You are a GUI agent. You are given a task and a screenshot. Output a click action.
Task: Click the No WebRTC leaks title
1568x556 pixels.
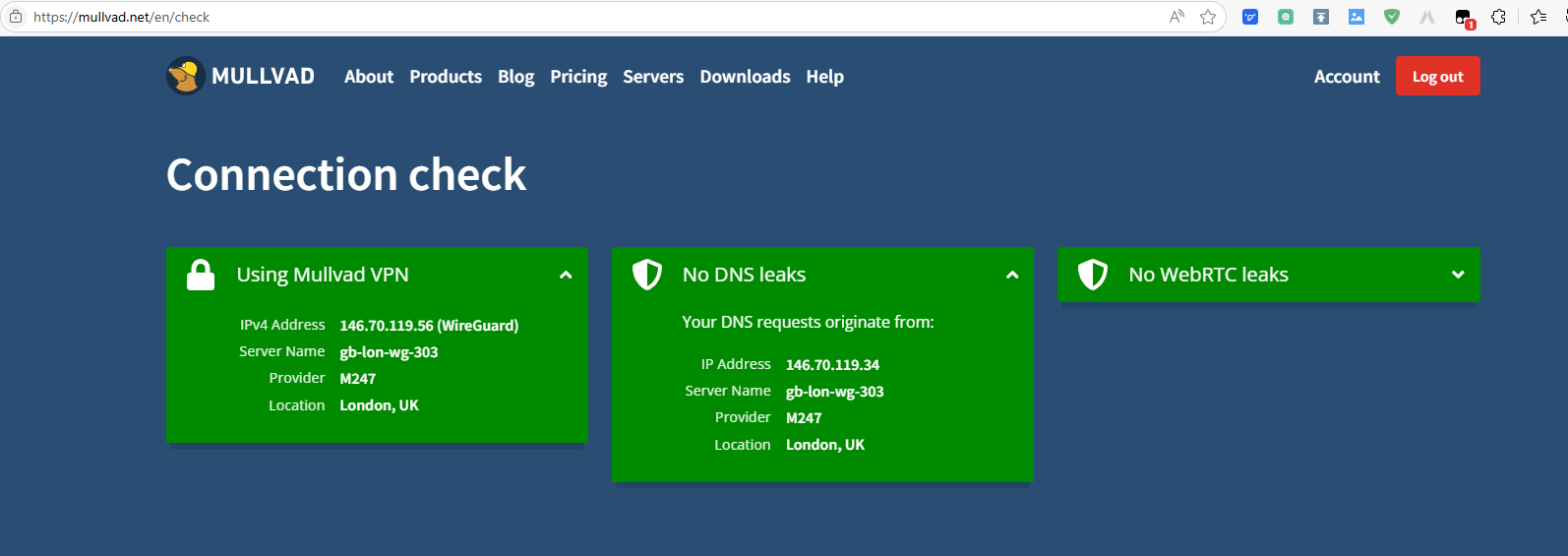point(1208,275)
